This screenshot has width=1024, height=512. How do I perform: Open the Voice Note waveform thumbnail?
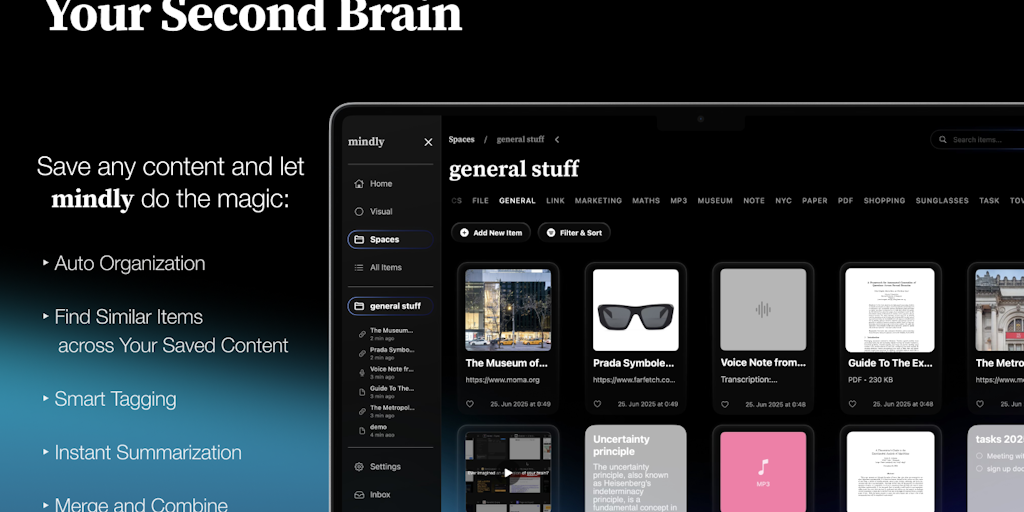[763, 310]
